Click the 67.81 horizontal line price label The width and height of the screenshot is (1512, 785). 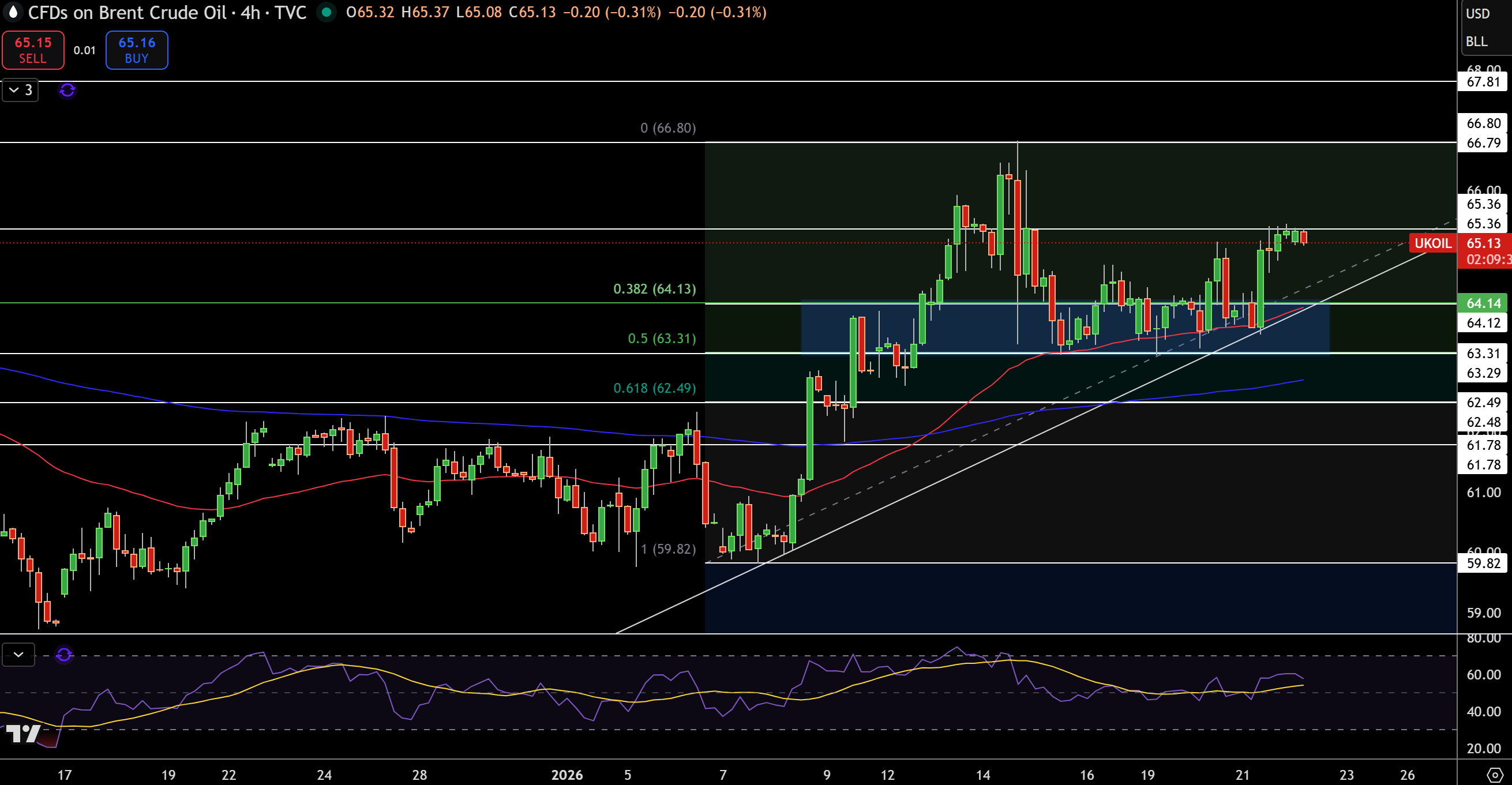(x=1484, y=81)
